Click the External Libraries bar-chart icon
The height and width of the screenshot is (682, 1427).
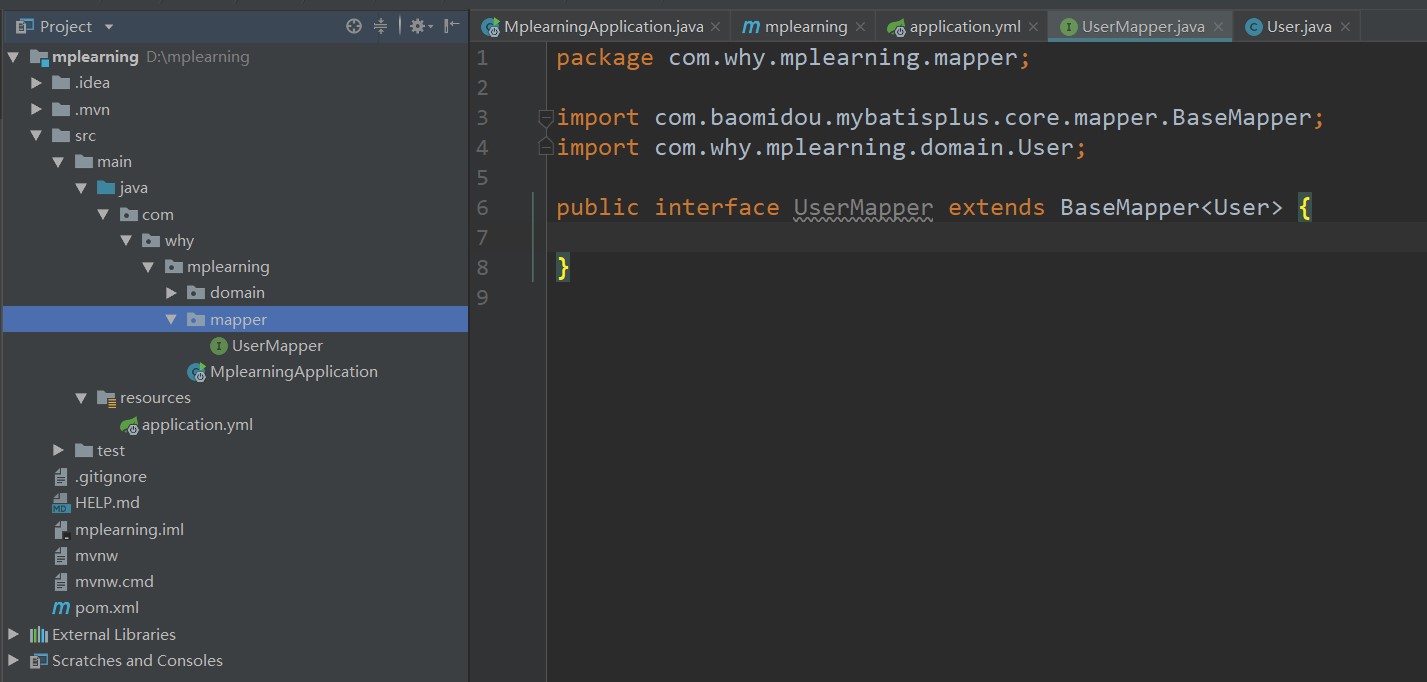click(38, 634)
